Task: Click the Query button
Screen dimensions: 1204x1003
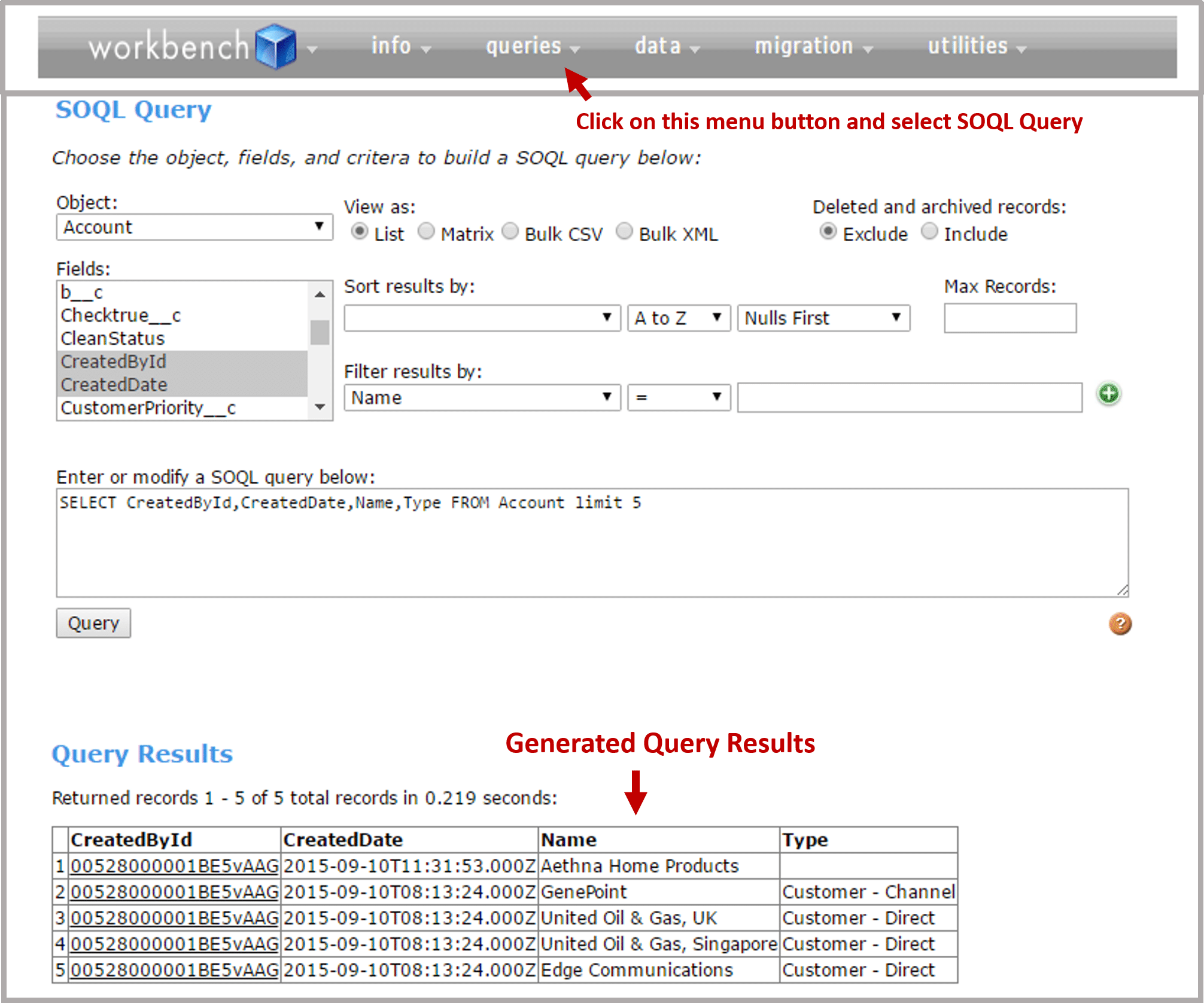Action: [x=93, y=623]
